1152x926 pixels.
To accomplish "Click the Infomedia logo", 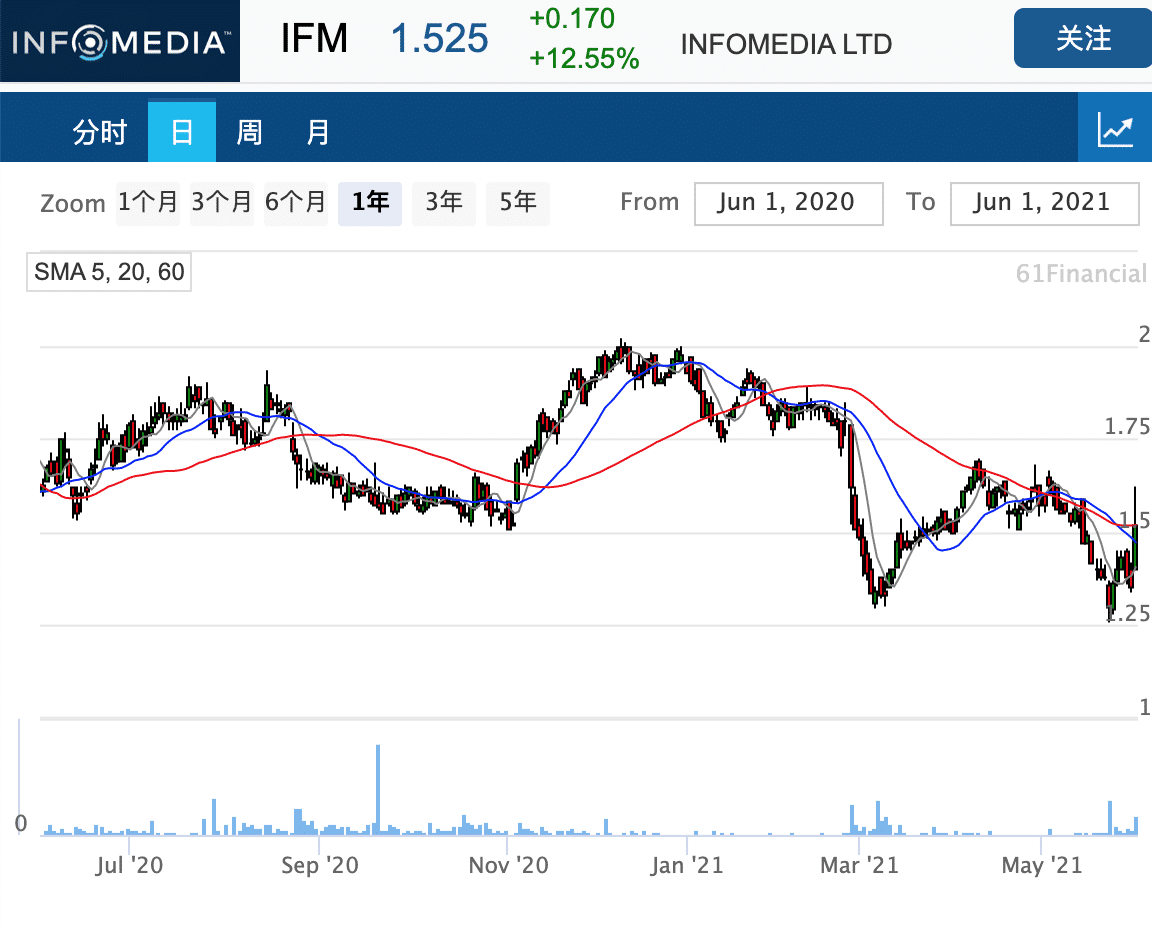I will coord(120,41).
